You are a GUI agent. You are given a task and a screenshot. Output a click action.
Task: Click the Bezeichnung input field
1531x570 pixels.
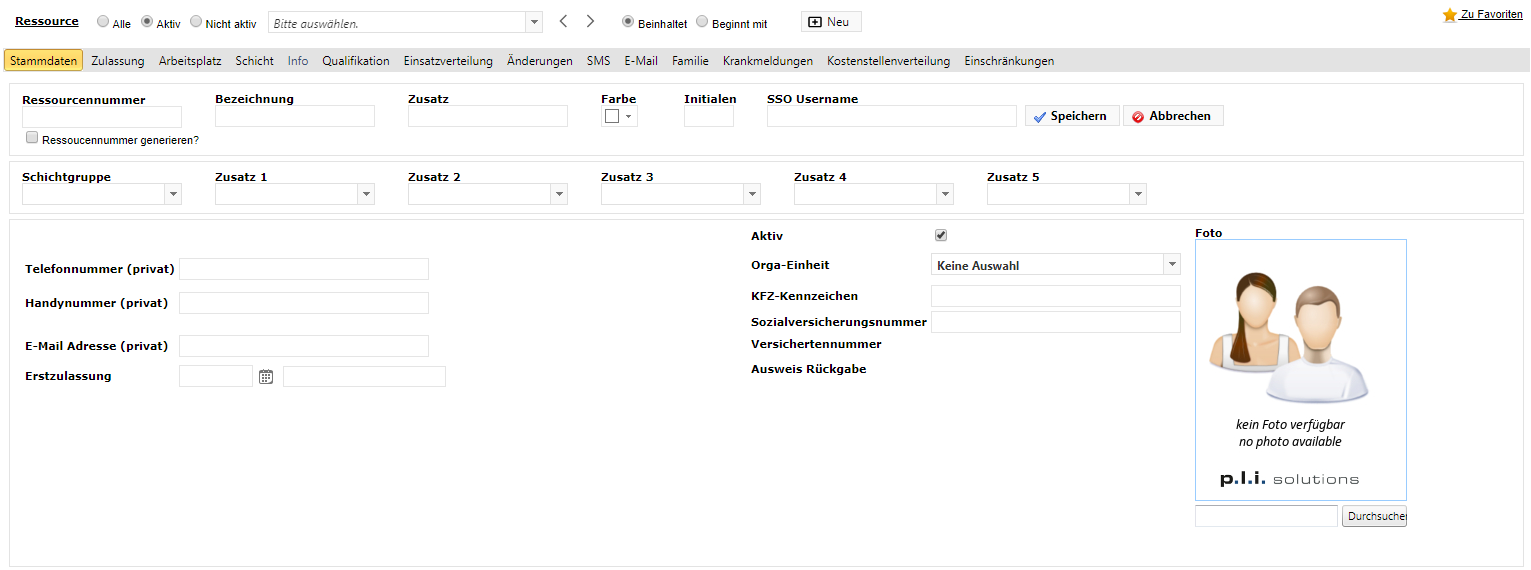295,116
